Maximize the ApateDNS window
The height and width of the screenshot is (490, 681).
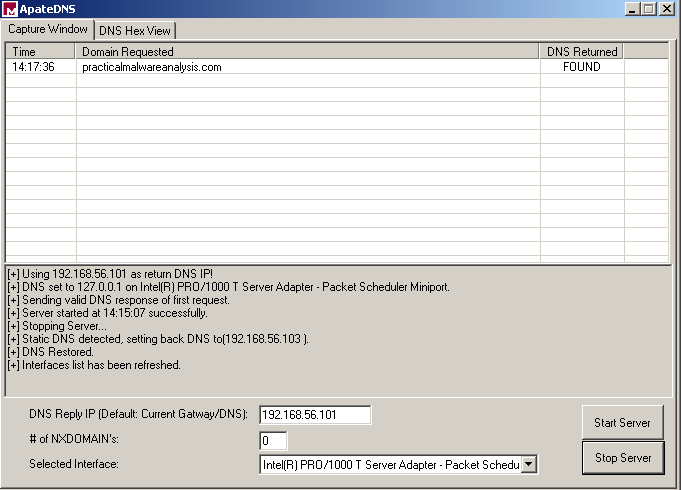649,9
